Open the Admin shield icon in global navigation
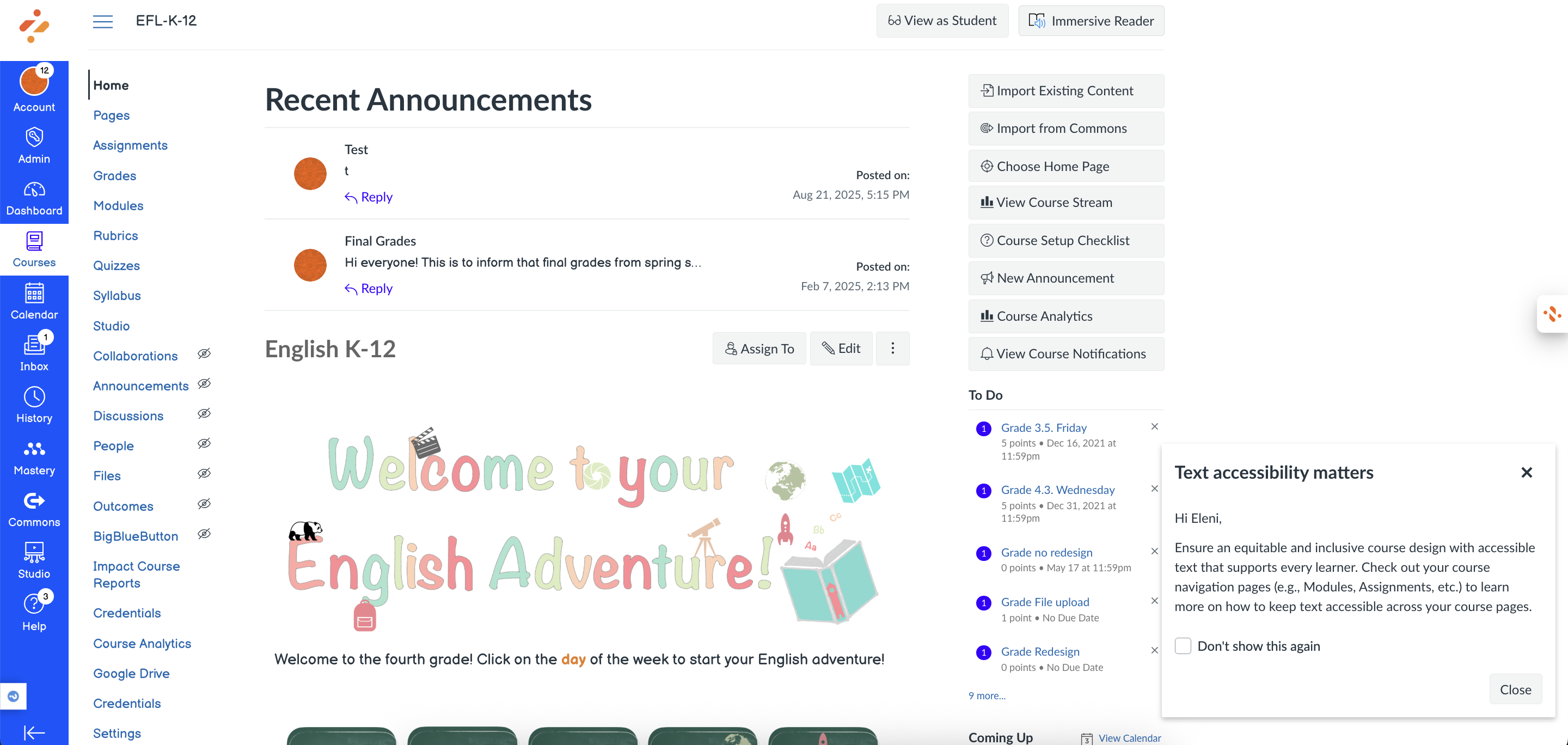This screenshot has height=745, width=1568. tap(34, 136)
